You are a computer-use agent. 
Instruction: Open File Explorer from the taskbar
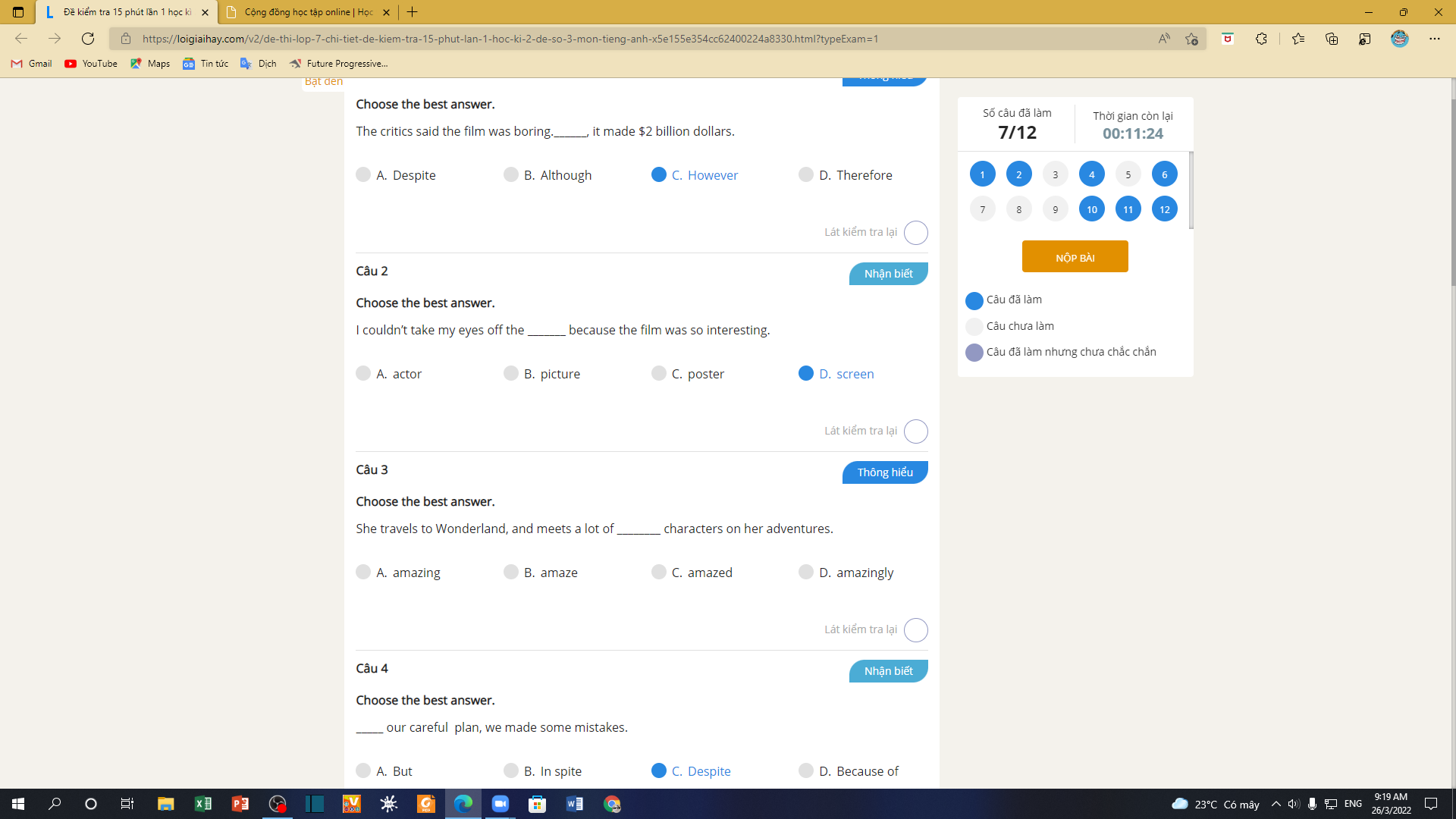click(x=165, y=804)
